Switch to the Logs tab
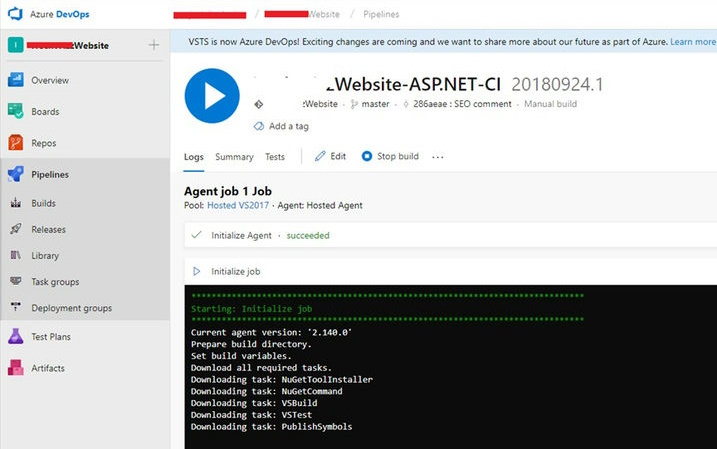The image size is (717, 449). [x=194, y=157]
